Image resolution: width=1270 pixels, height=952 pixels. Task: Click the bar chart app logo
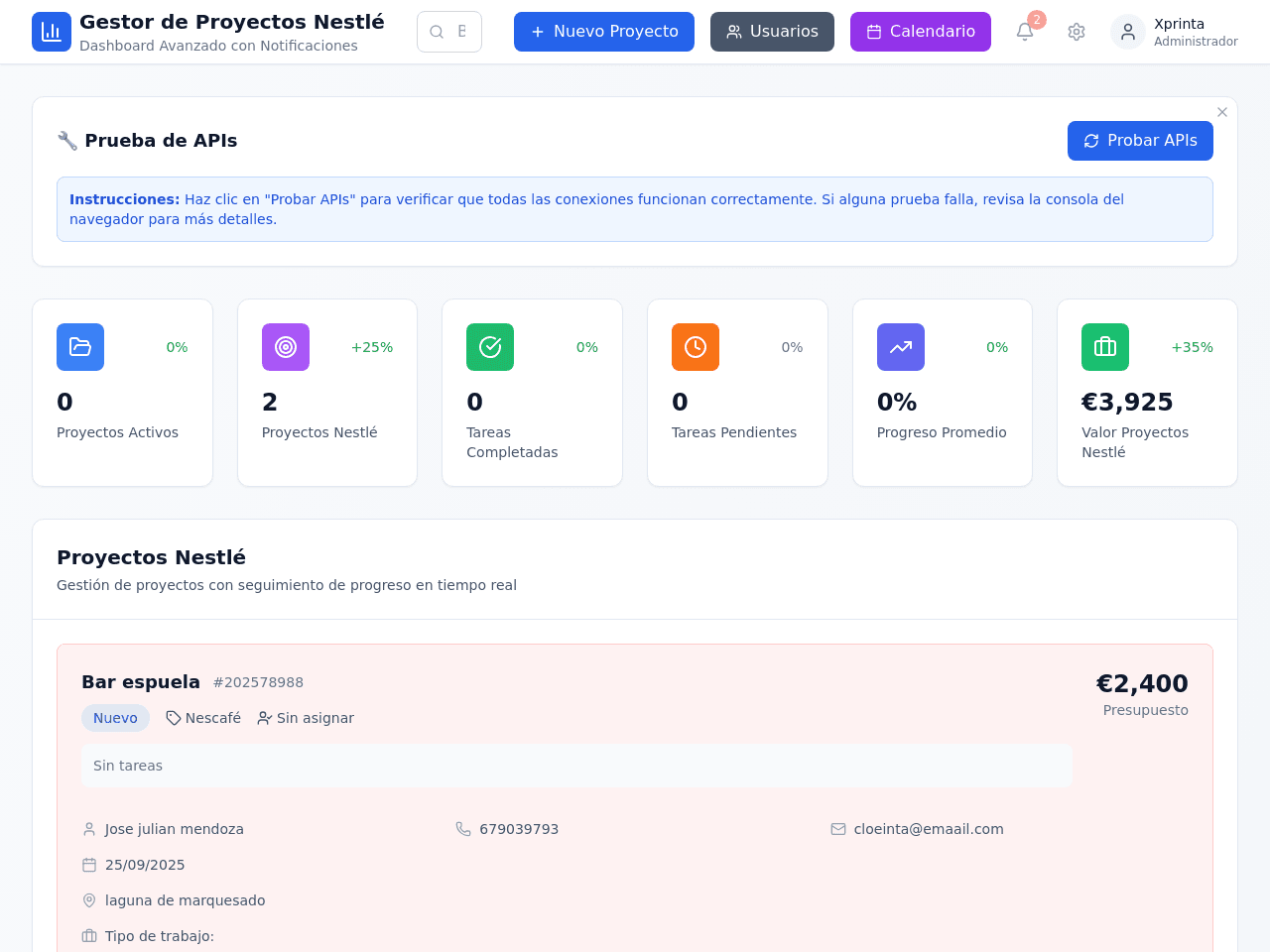(x=52, y=32)
